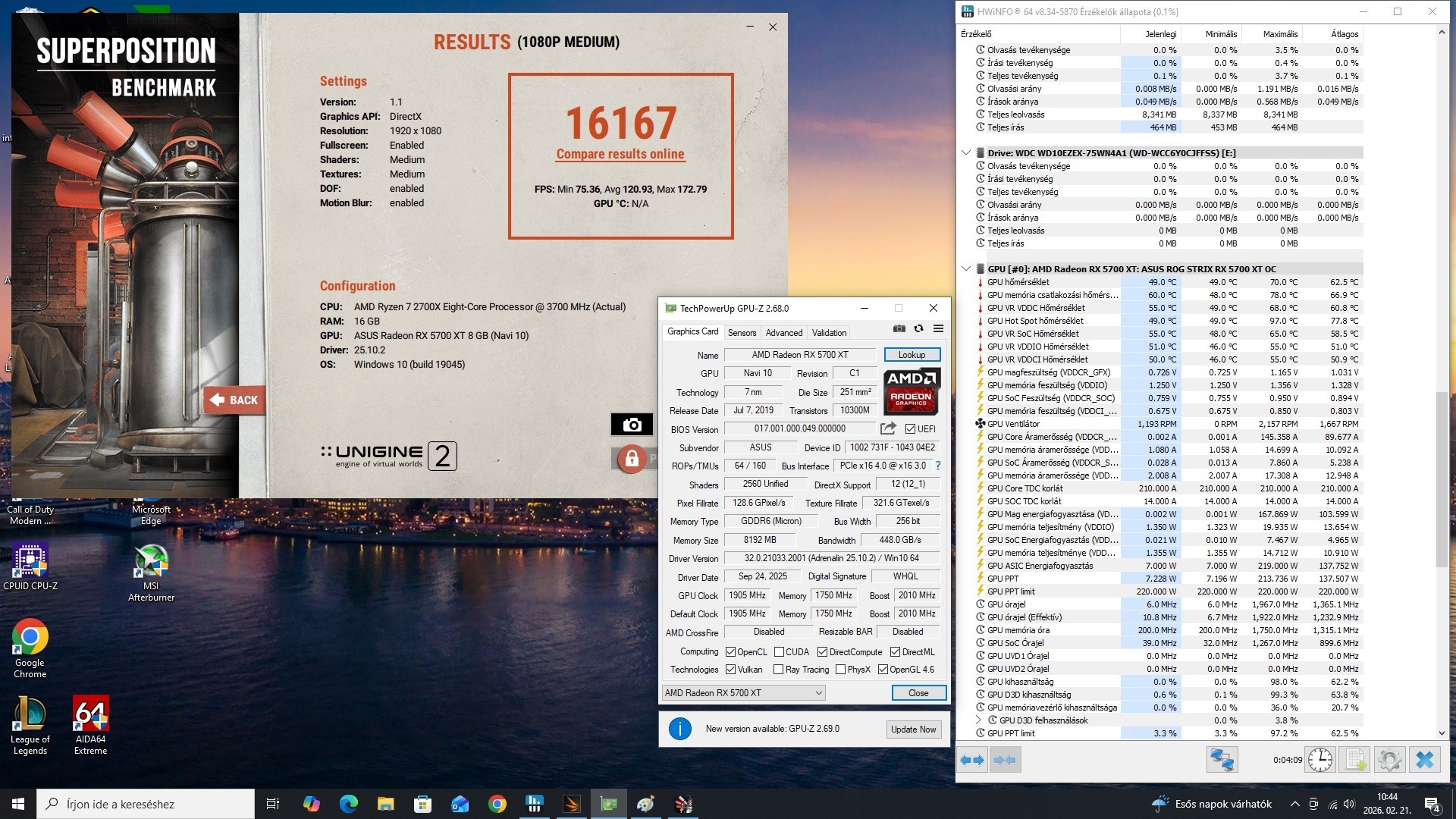Expand the GPU D3D felhasználások item

(x=978, y=720)
